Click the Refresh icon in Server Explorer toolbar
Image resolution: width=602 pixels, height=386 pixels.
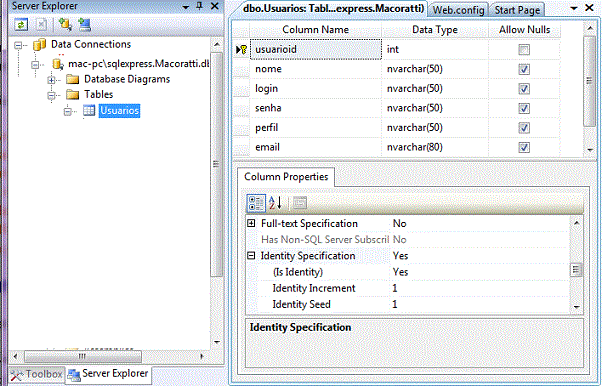pos(21,25)
